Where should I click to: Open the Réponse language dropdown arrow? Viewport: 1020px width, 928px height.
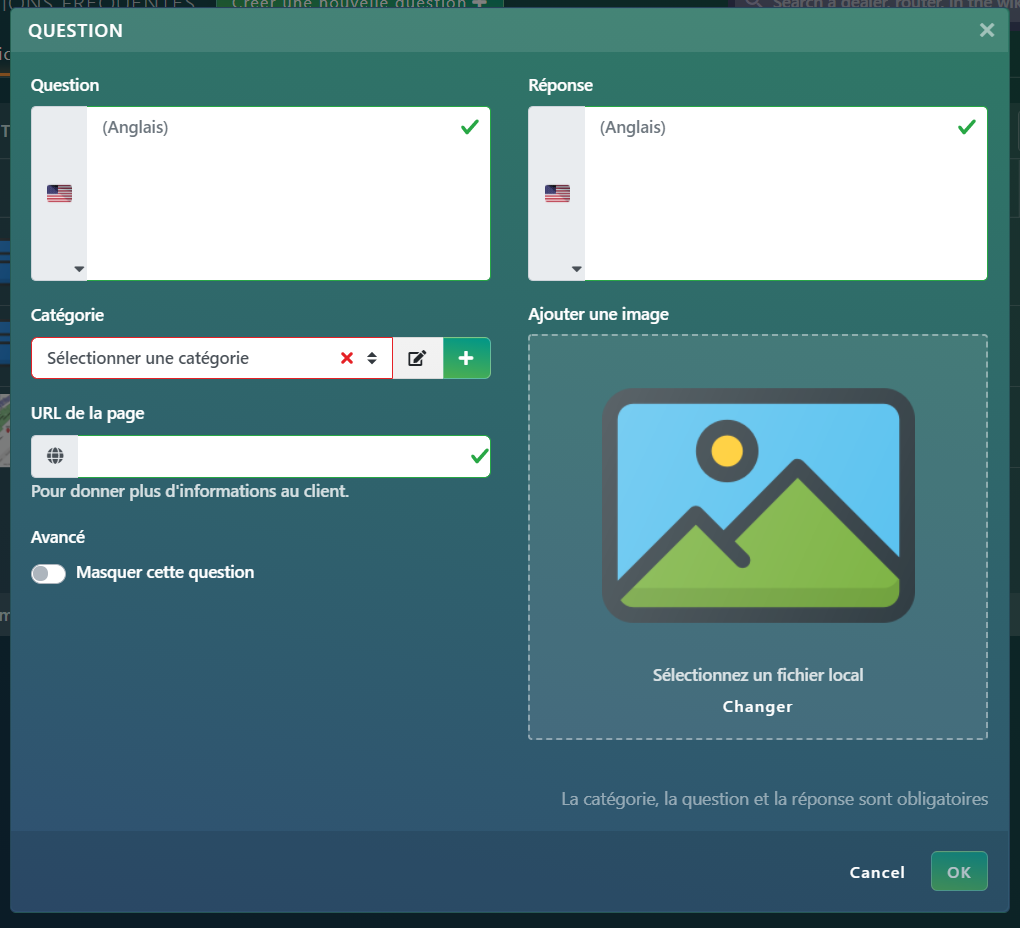pos(576,269)
